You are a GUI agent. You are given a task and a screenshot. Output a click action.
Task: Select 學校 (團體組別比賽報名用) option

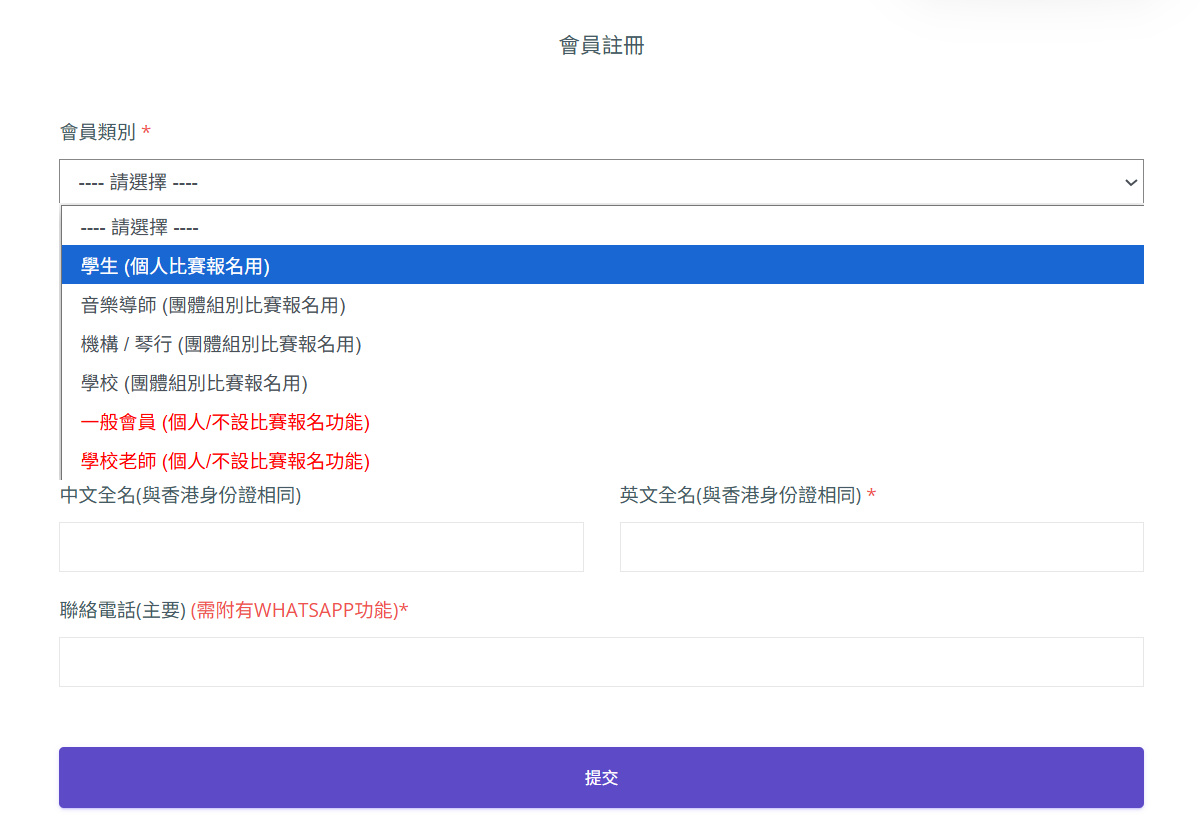click(602, 383)
